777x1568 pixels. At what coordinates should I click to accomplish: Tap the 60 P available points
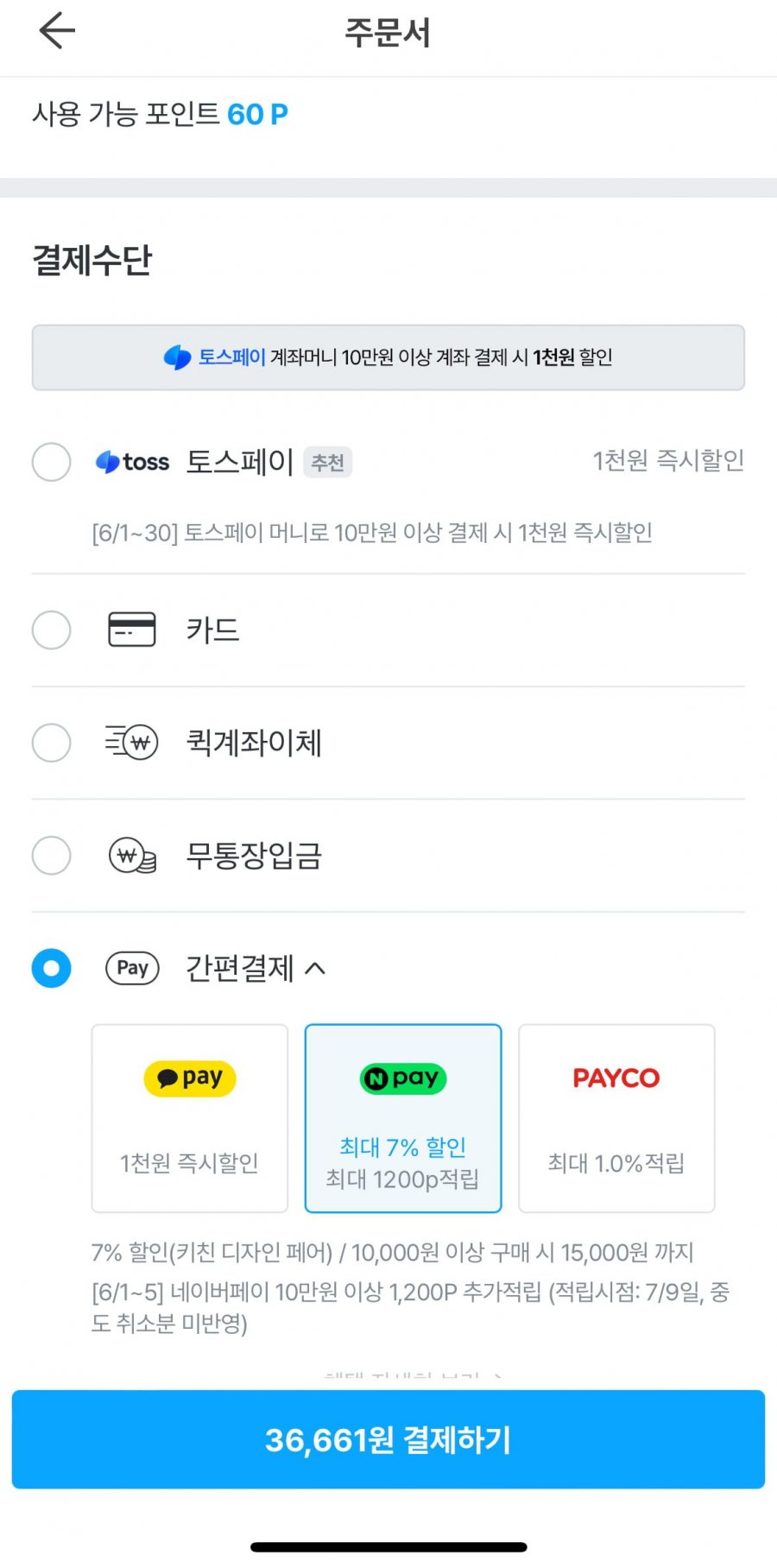(257, 114)
